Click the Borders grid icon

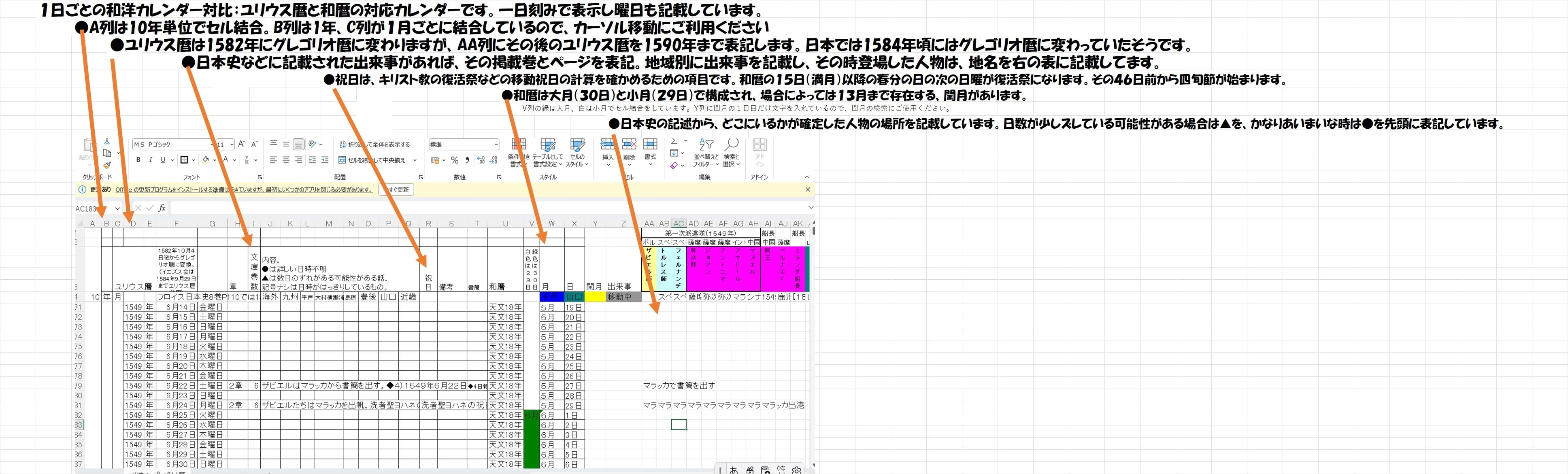pos(184,160)
